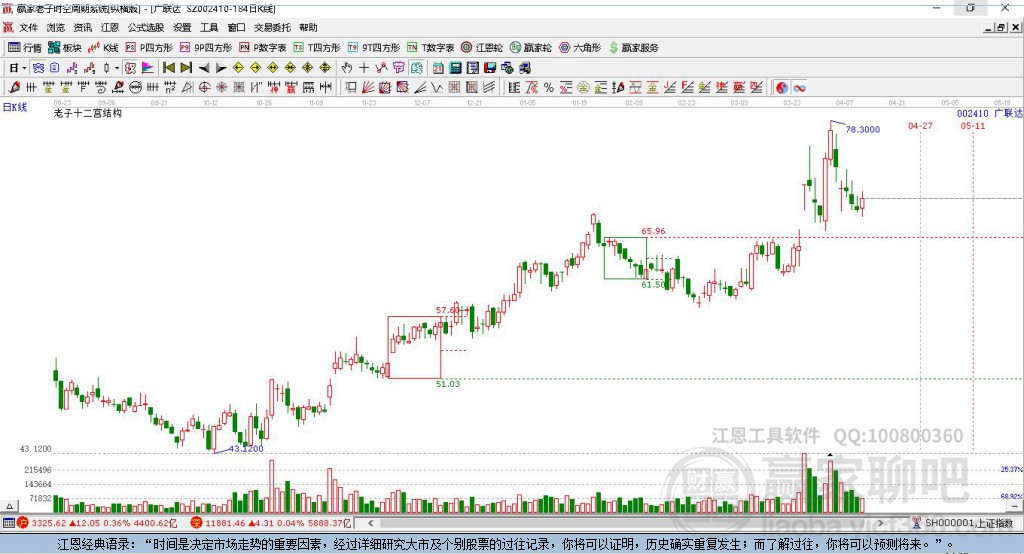The height and width of the screenshot is (554, 1024).
Task: Click the 78.3000 high price label
Action: click(x=863, y=129)
